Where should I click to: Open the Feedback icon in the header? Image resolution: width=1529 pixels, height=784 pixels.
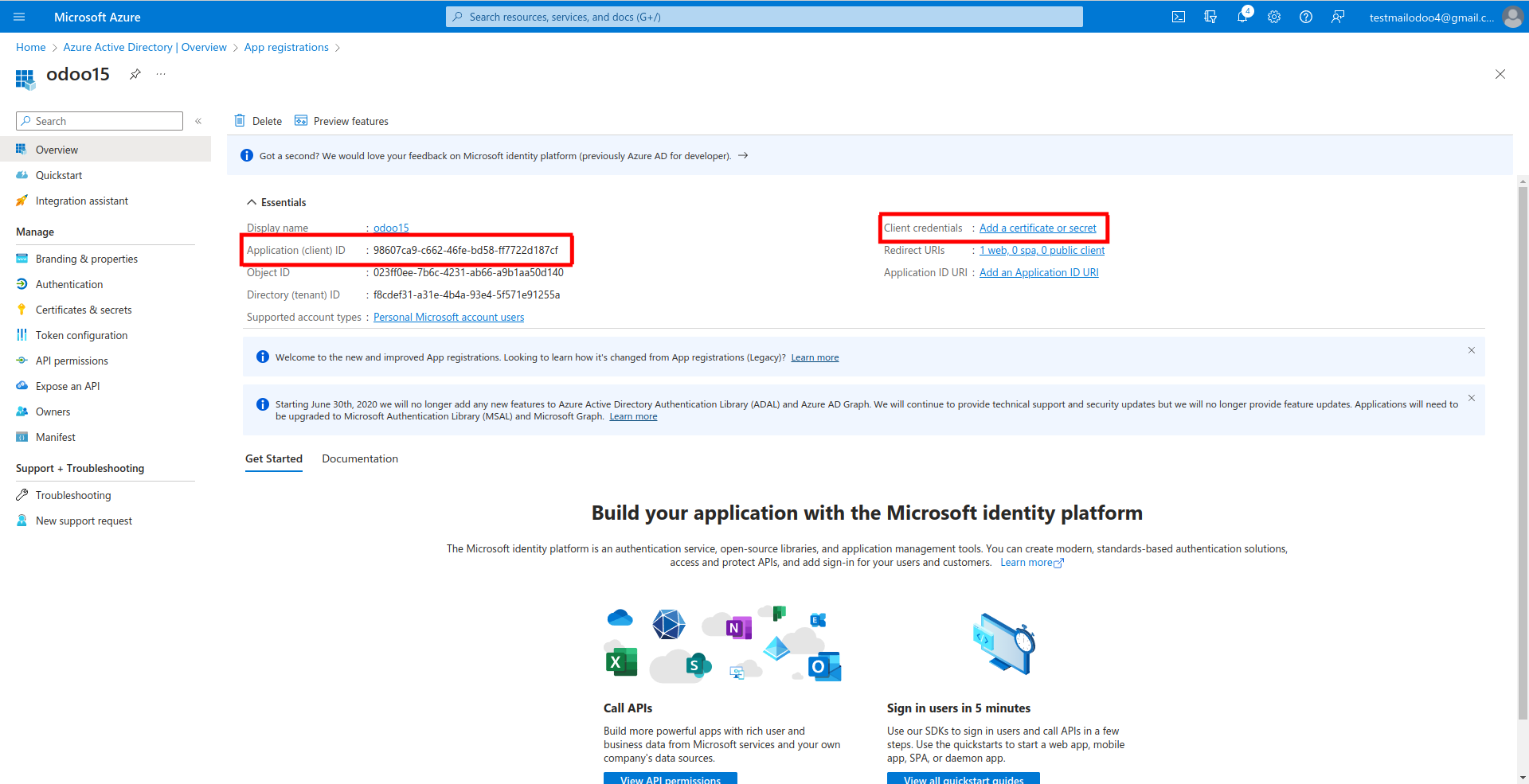coord(1338,17)
